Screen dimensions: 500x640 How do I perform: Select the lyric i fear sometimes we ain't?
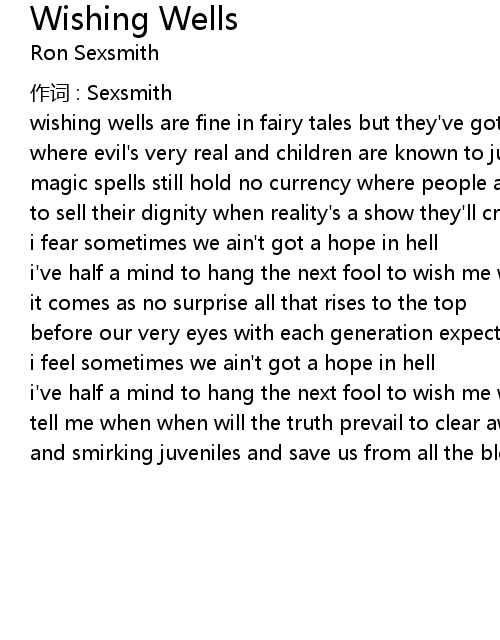tap(234, 243)
